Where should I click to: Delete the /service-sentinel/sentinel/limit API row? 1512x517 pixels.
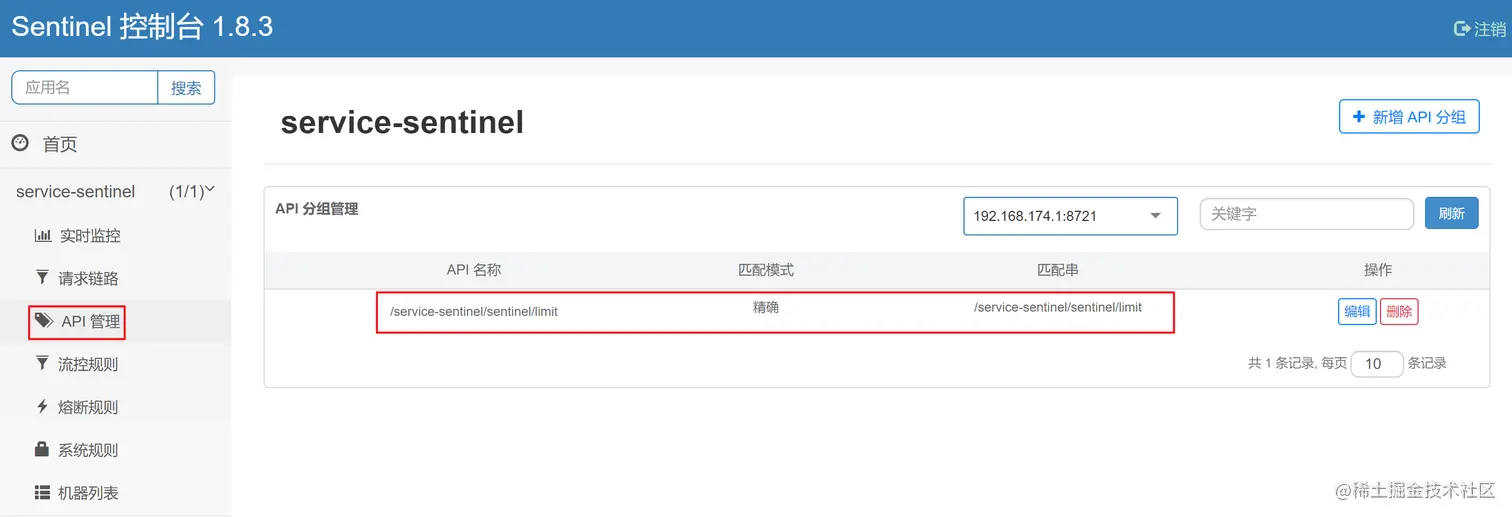pyautogui.click(x=1399, y=311)
